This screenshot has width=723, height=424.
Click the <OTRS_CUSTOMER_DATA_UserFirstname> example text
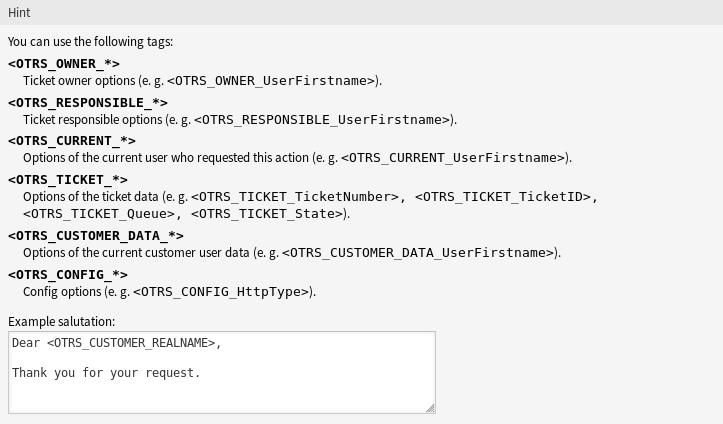[418, 253]
